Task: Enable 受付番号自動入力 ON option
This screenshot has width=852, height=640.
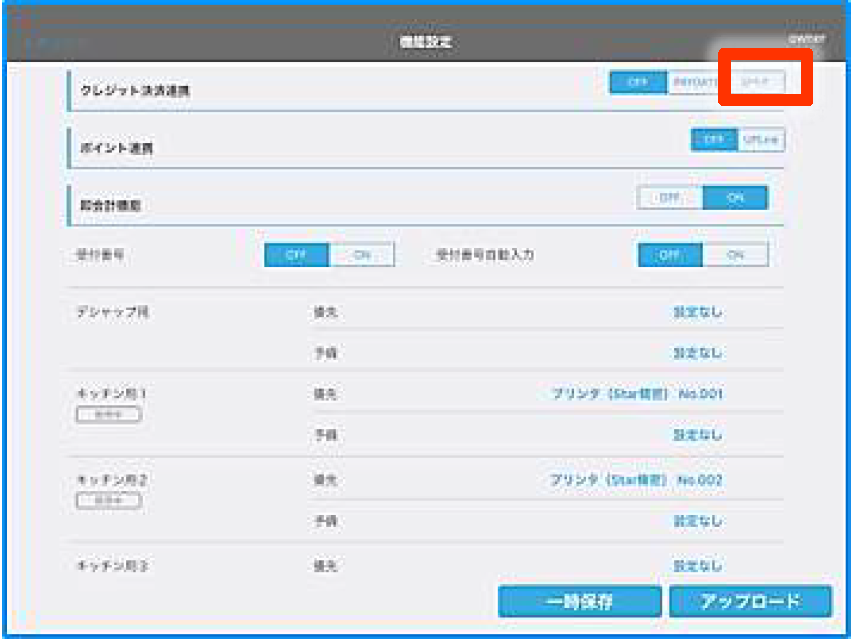Action: pos(735,255)
